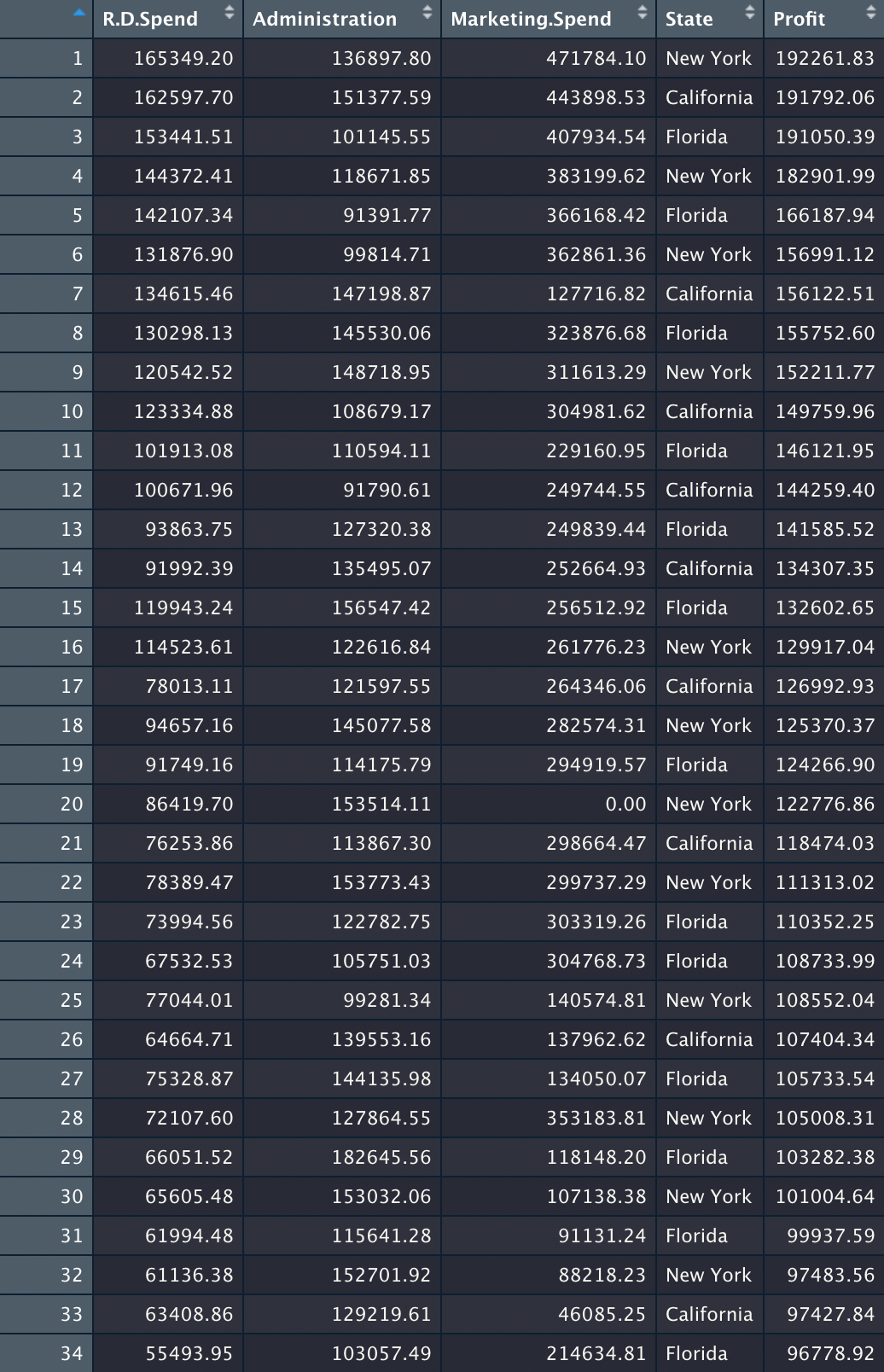This screenshot has width=884, height=1372.
Task: Click Marketing.Spend value 127716.82
Action: tap(596, 294)
